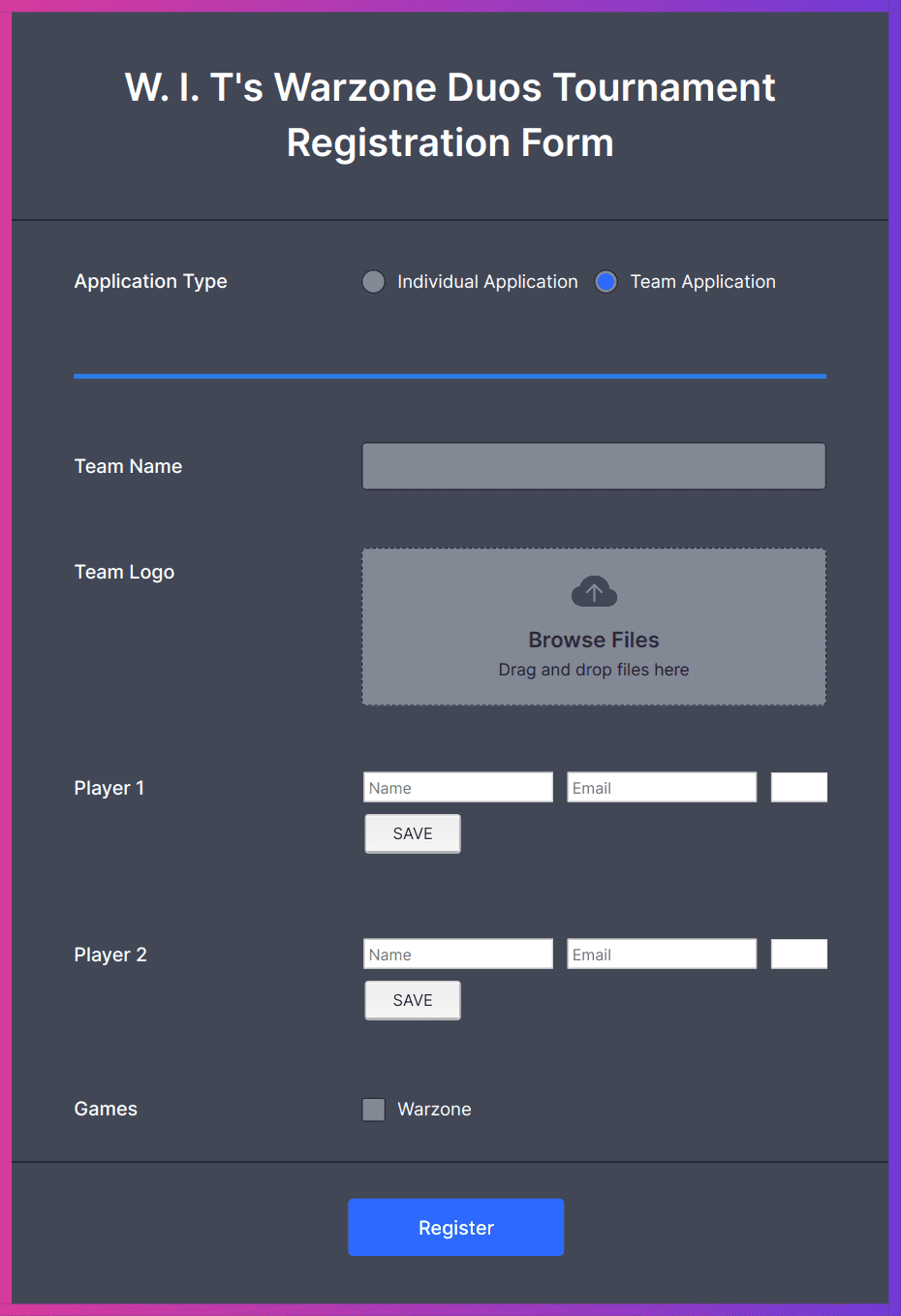Click Player 1 Email field
901x1316 pixels.
coord(661,788)
